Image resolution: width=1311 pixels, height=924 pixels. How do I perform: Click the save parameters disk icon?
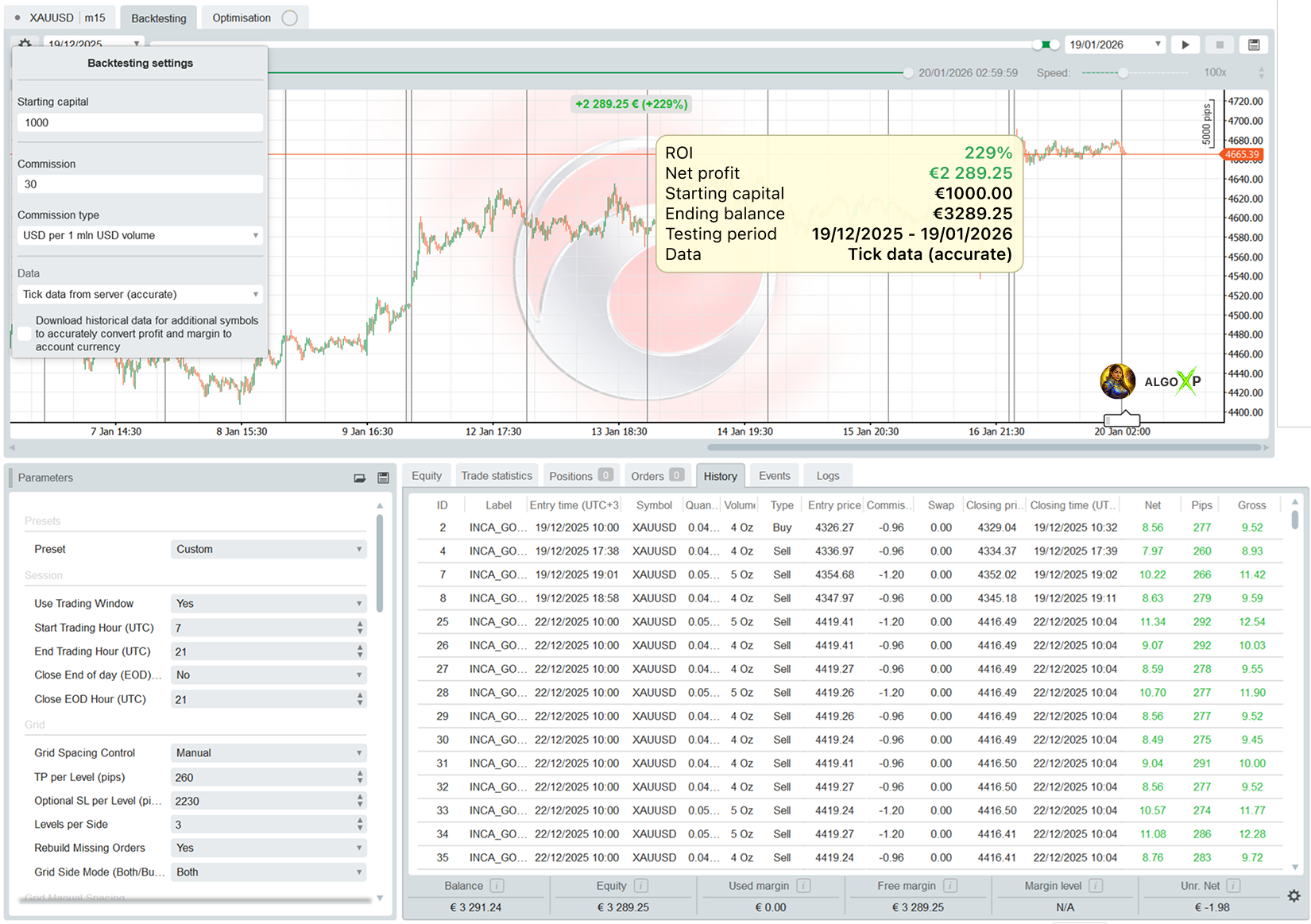coord(383,477)
